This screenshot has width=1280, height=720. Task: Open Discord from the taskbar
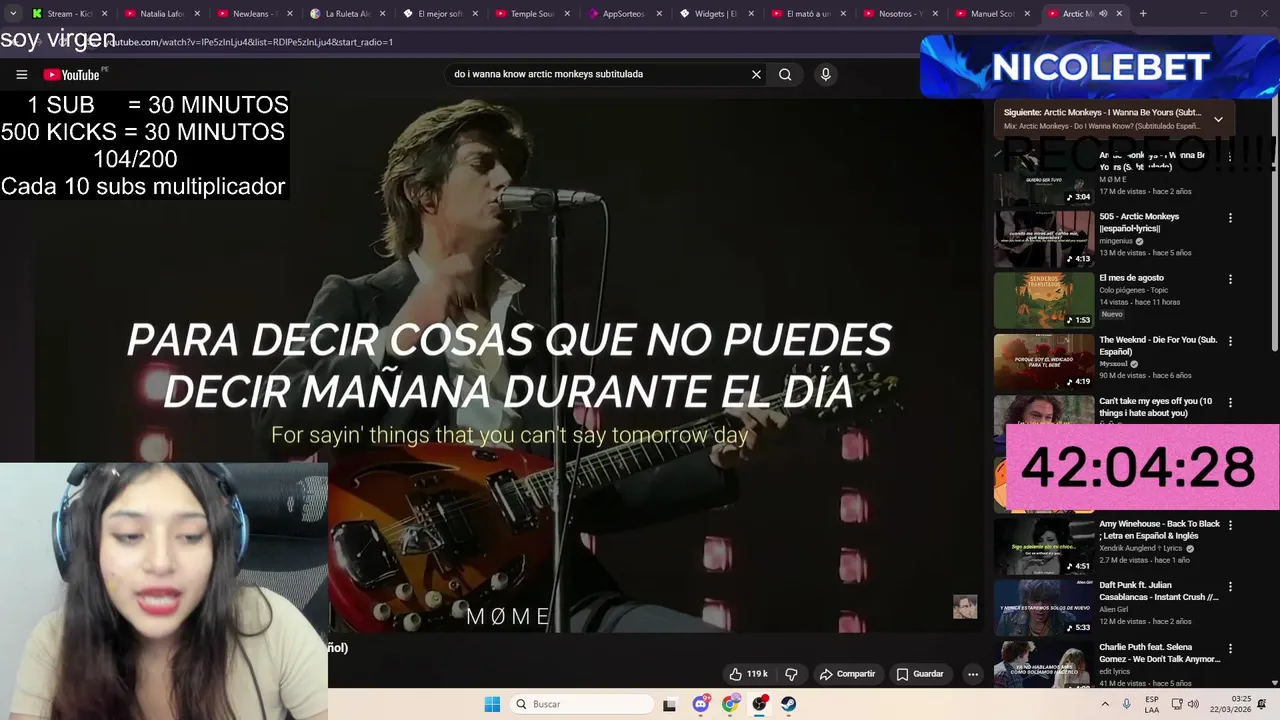pos(701,704)
